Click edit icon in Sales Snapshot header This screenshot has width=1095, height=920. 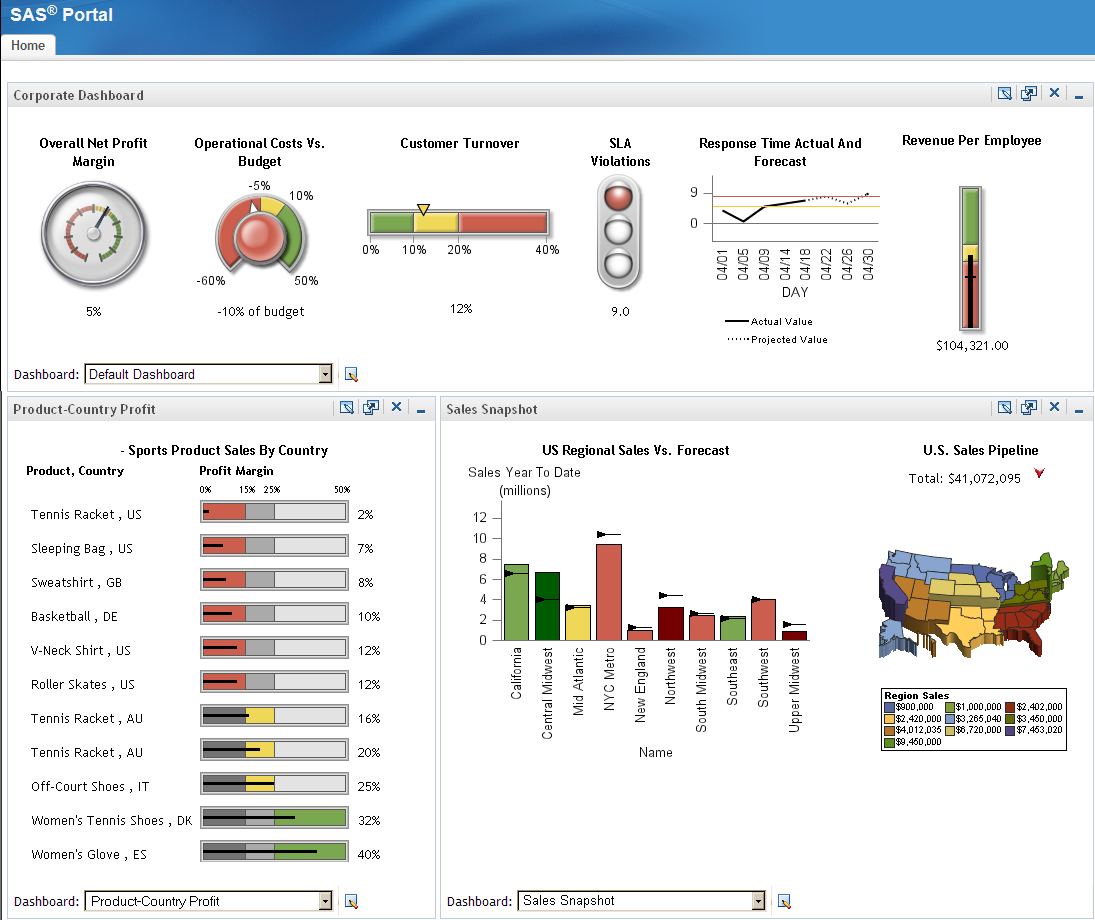(1004, 408)
